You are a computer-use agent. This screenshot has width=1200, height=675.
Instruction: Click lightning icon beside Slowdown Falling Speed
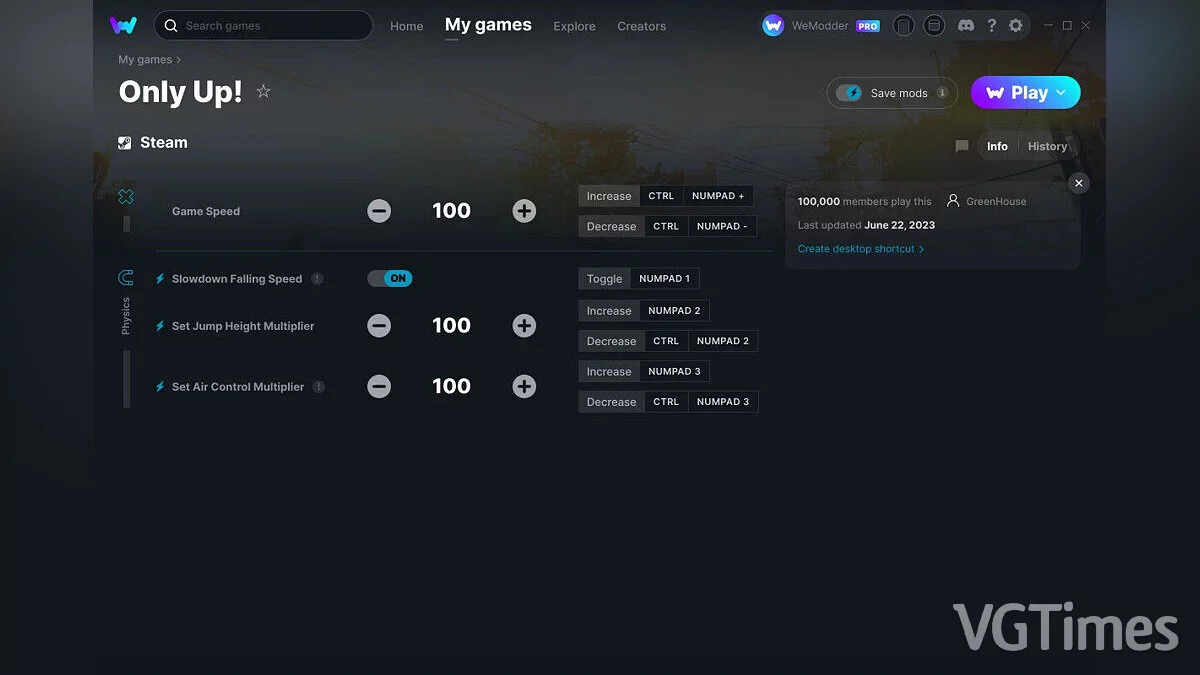160,279
